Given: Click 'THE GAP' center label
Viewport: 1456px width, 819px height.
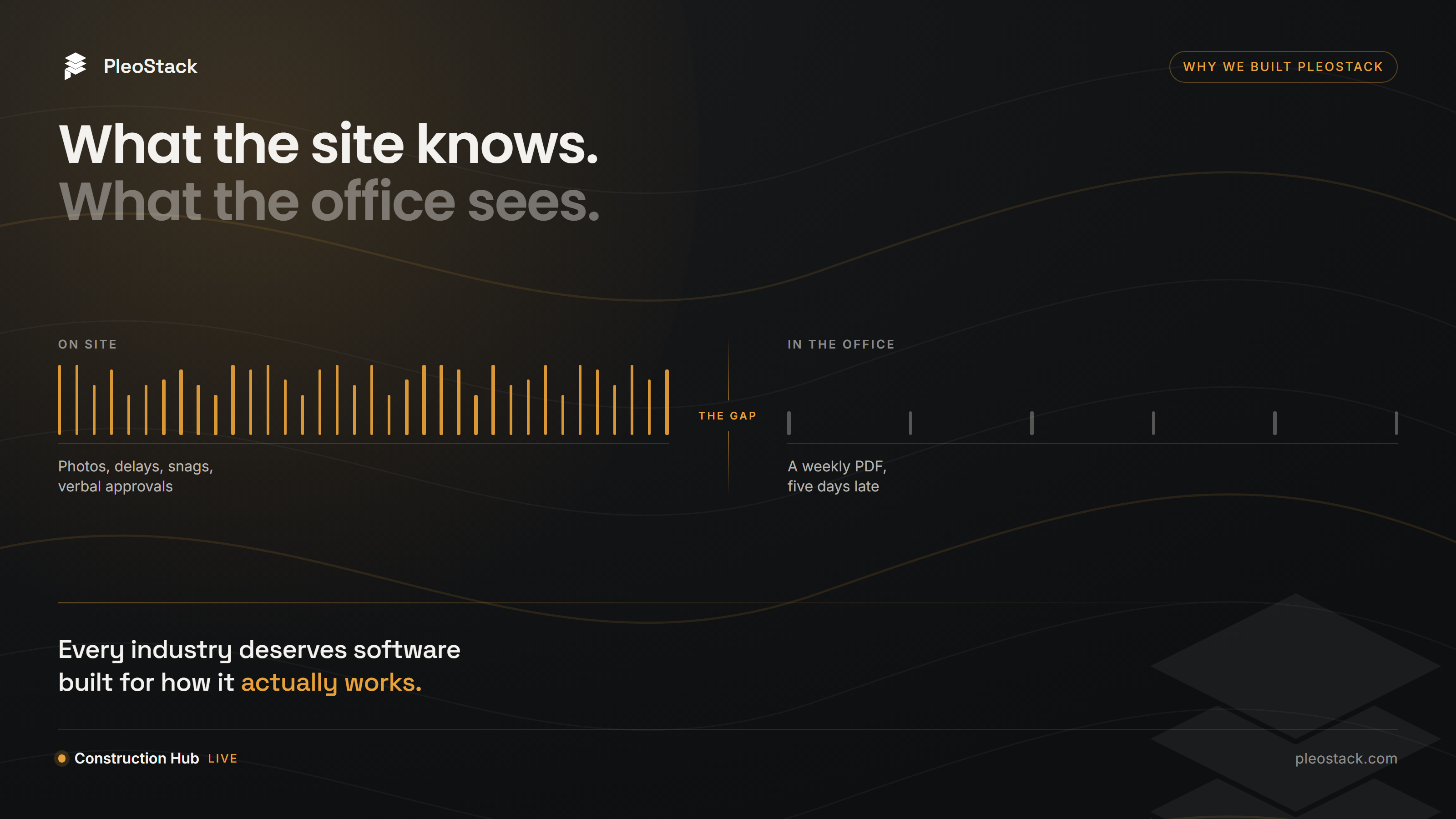Looking at the screenshot, I should [728, 415].
